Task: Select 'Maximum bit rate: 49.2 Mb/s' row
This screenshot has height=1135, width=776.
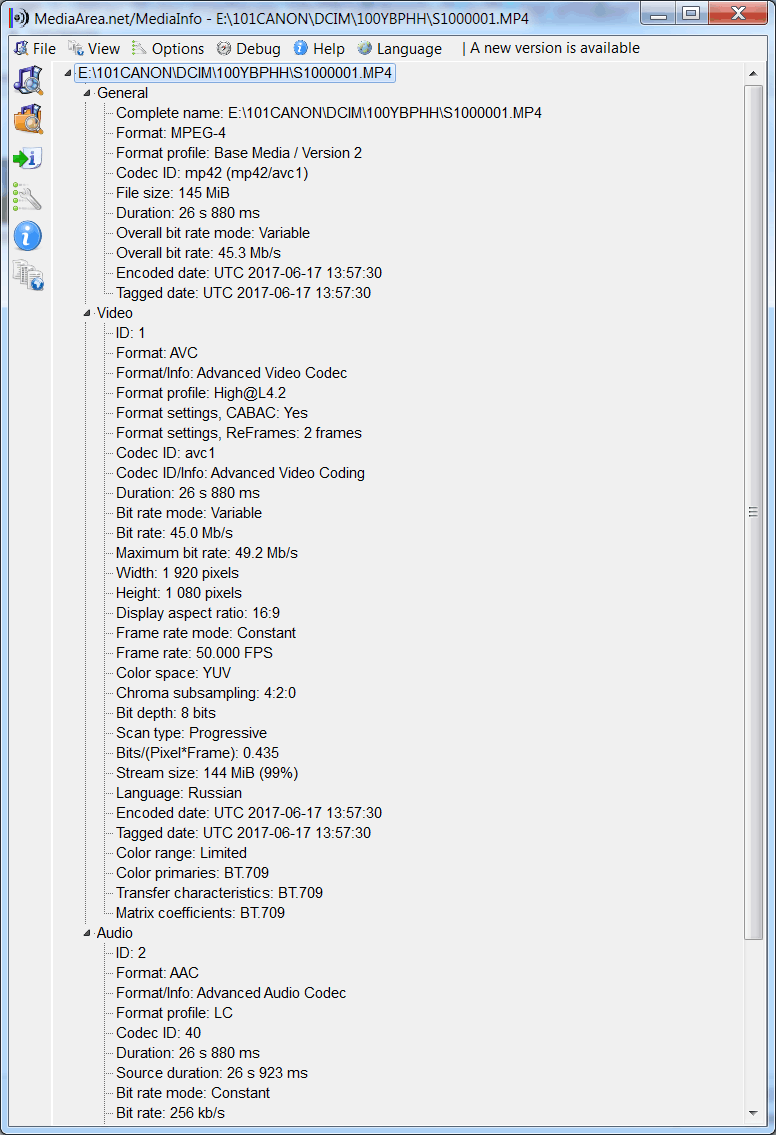Action: pos(207,553)
